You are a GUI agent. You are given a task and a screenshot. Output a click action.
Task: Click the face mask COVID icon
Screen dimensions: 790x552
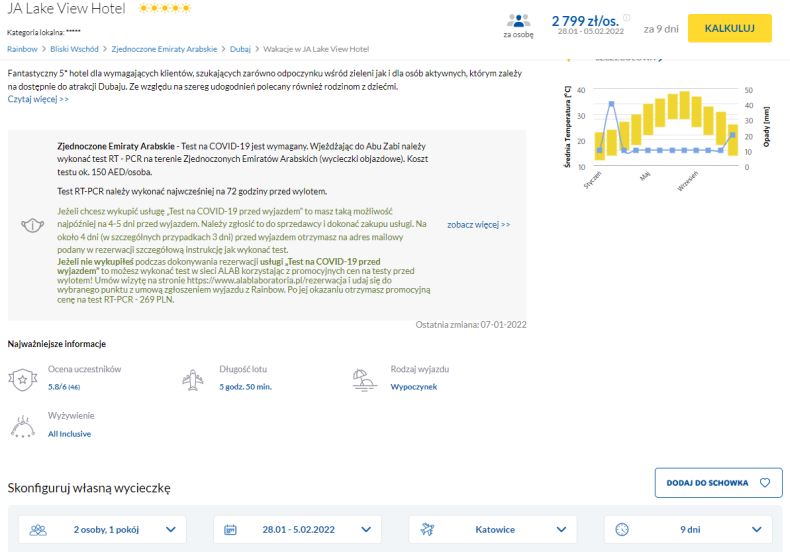tap(32, 225)
